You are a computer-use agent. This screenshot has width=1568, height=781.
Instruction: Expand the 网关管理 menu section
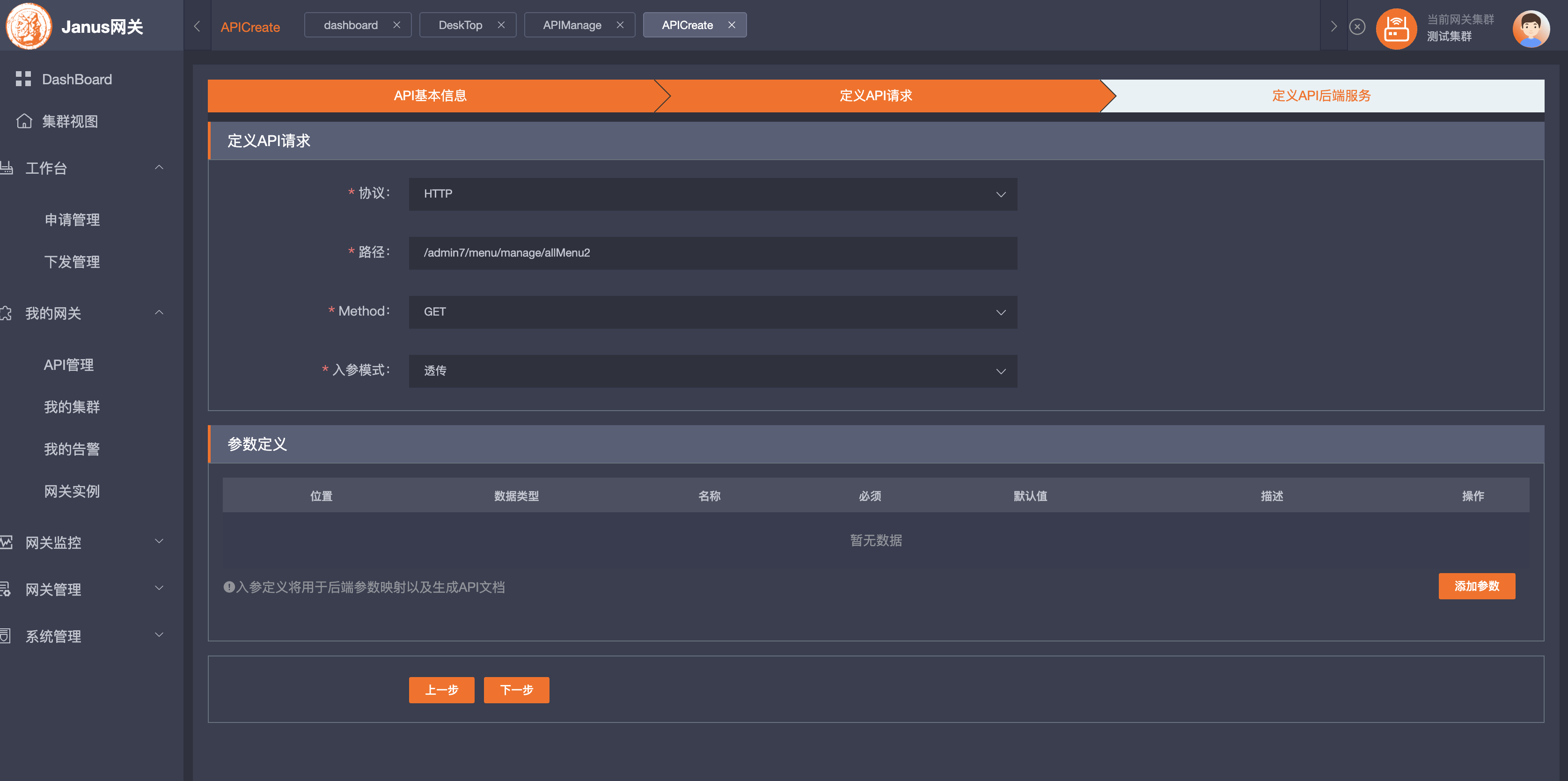(x=159, y=588)
